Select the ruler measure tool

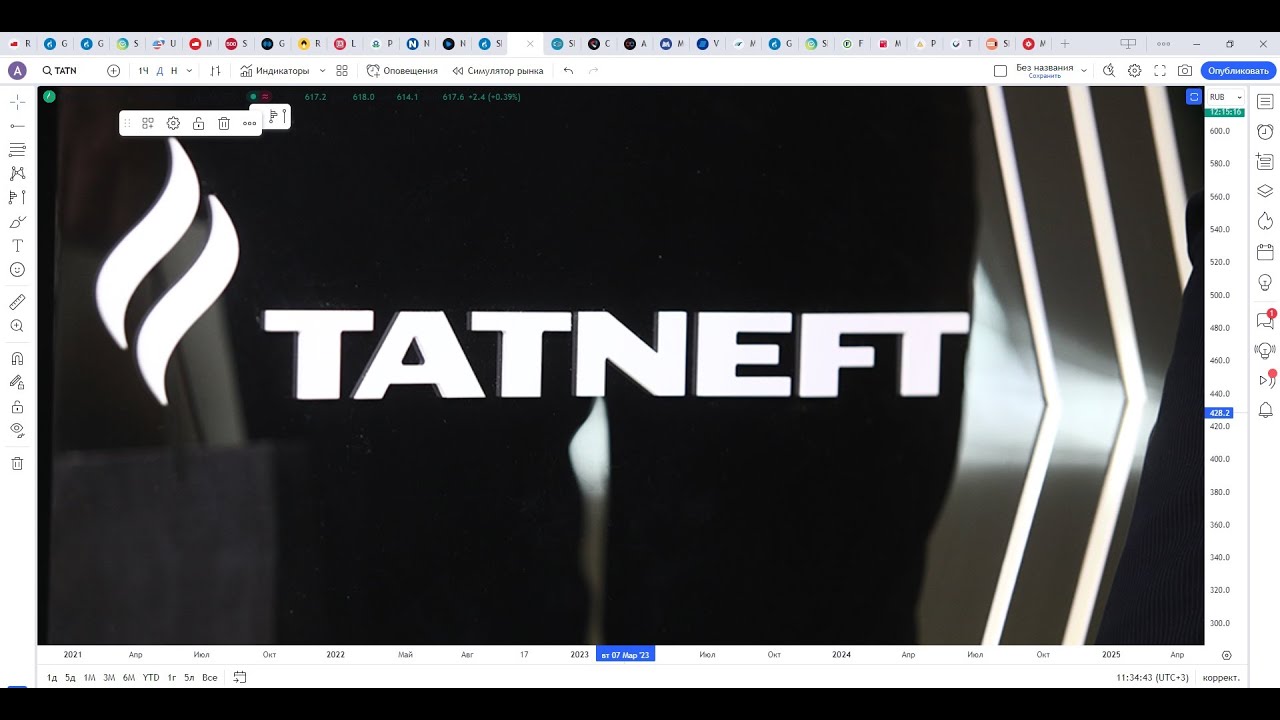click(17, 302)
